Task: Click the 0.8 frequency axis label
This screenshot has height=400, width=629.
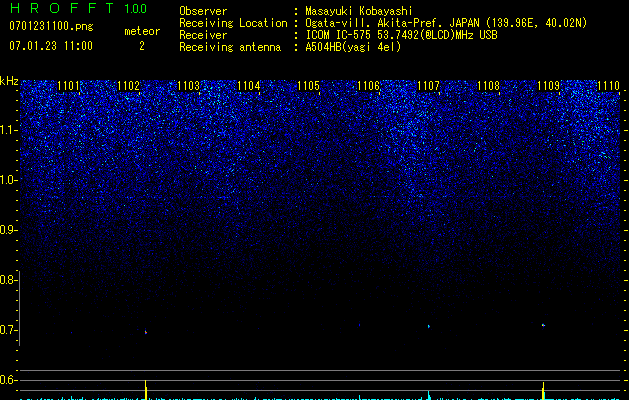Action: click(7, 280)
